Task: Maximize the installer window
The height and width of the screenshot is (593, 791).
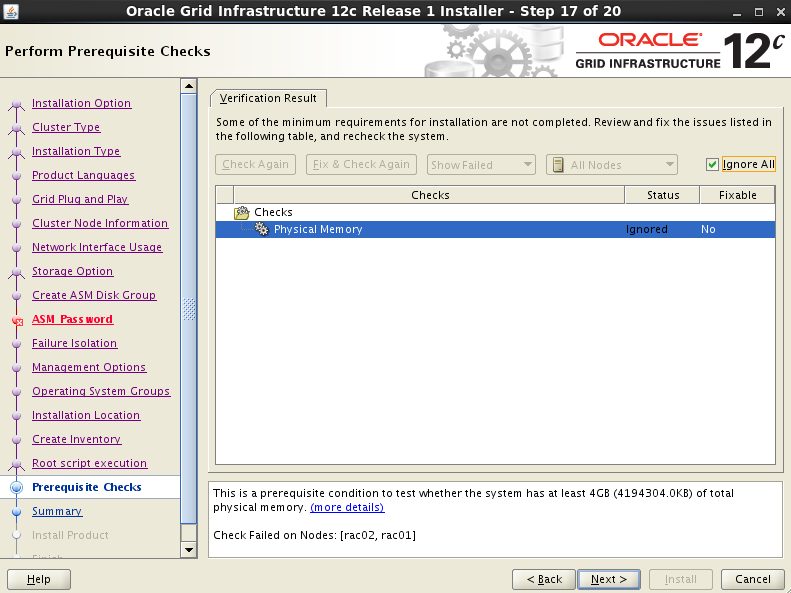Action: click(759, 12)
